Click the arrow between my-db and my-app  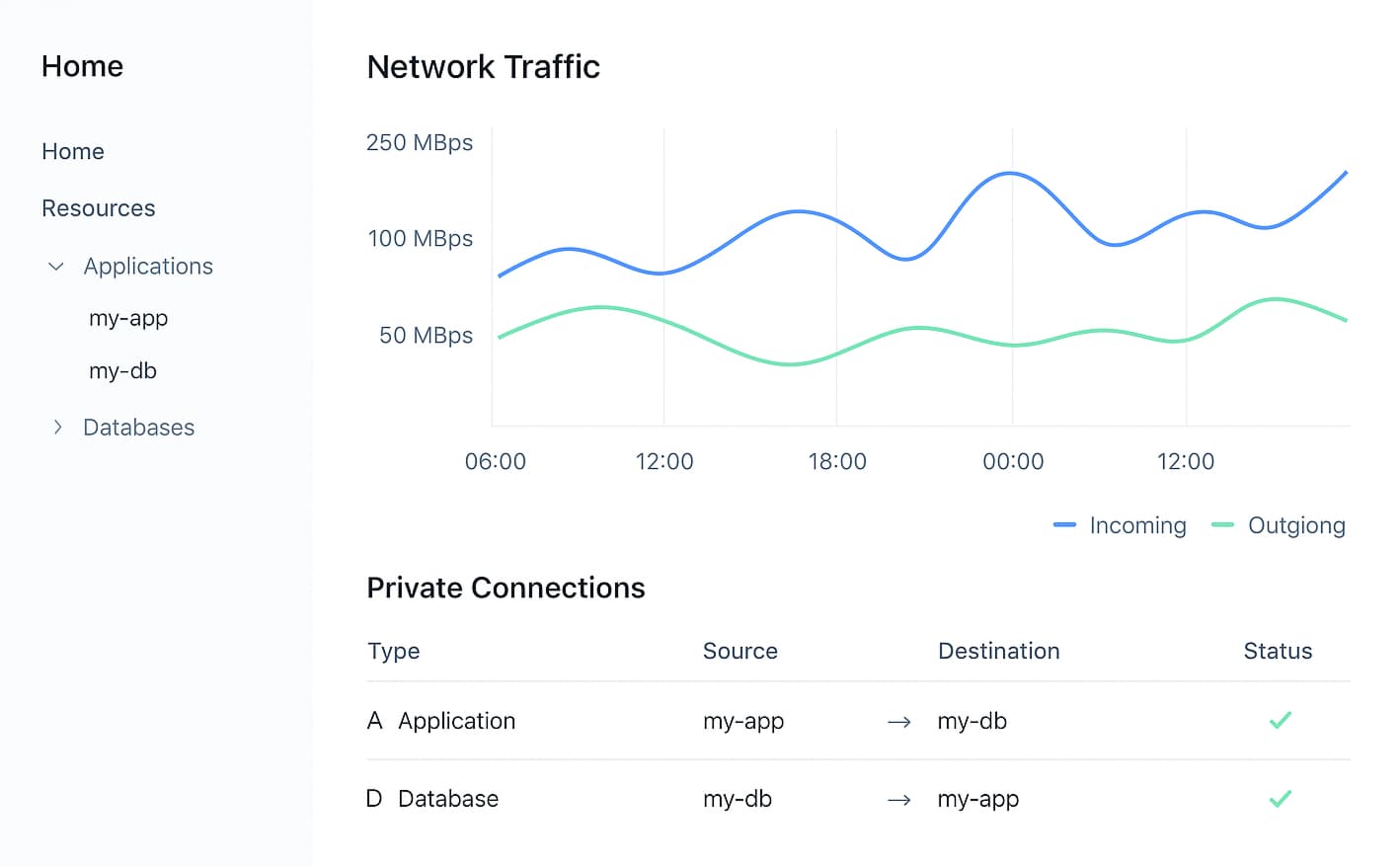[899, 800]
